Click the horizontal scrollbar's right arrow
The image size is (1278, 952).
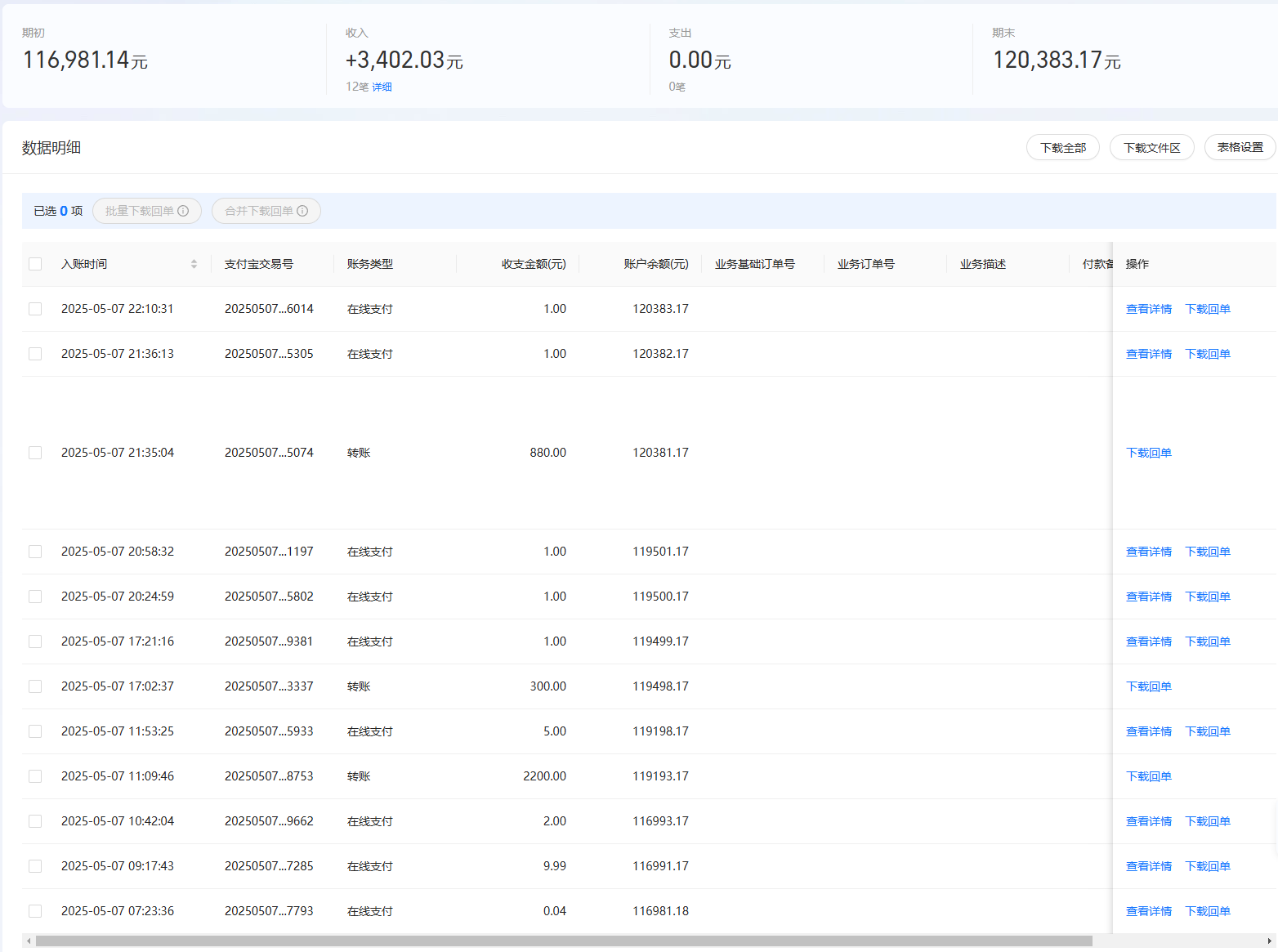click(x=1270, y=941)
